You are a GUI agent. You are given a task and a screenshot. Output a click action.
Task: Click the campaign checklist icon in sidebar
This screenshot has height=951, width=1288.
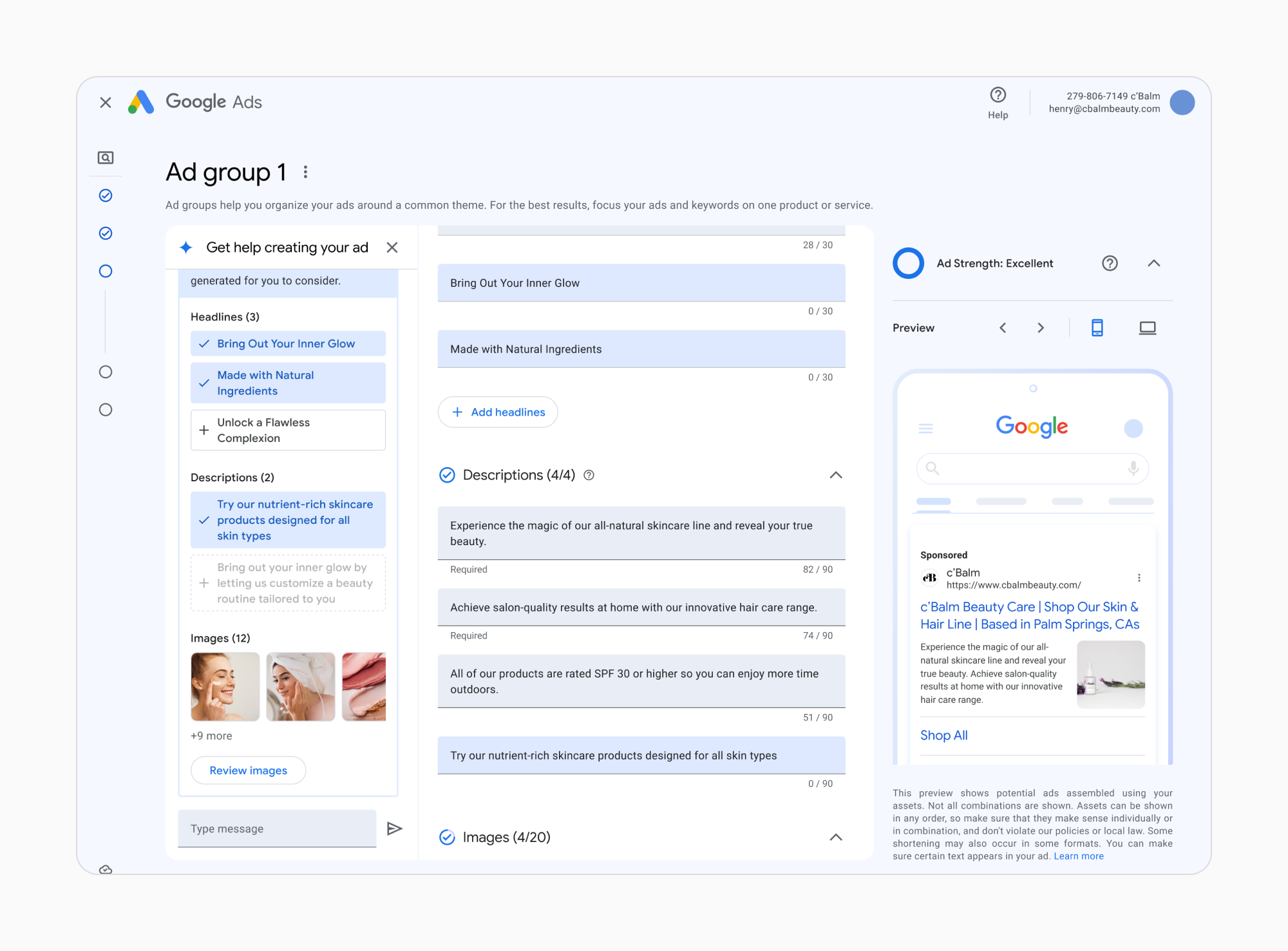click(x=107, y=157)
